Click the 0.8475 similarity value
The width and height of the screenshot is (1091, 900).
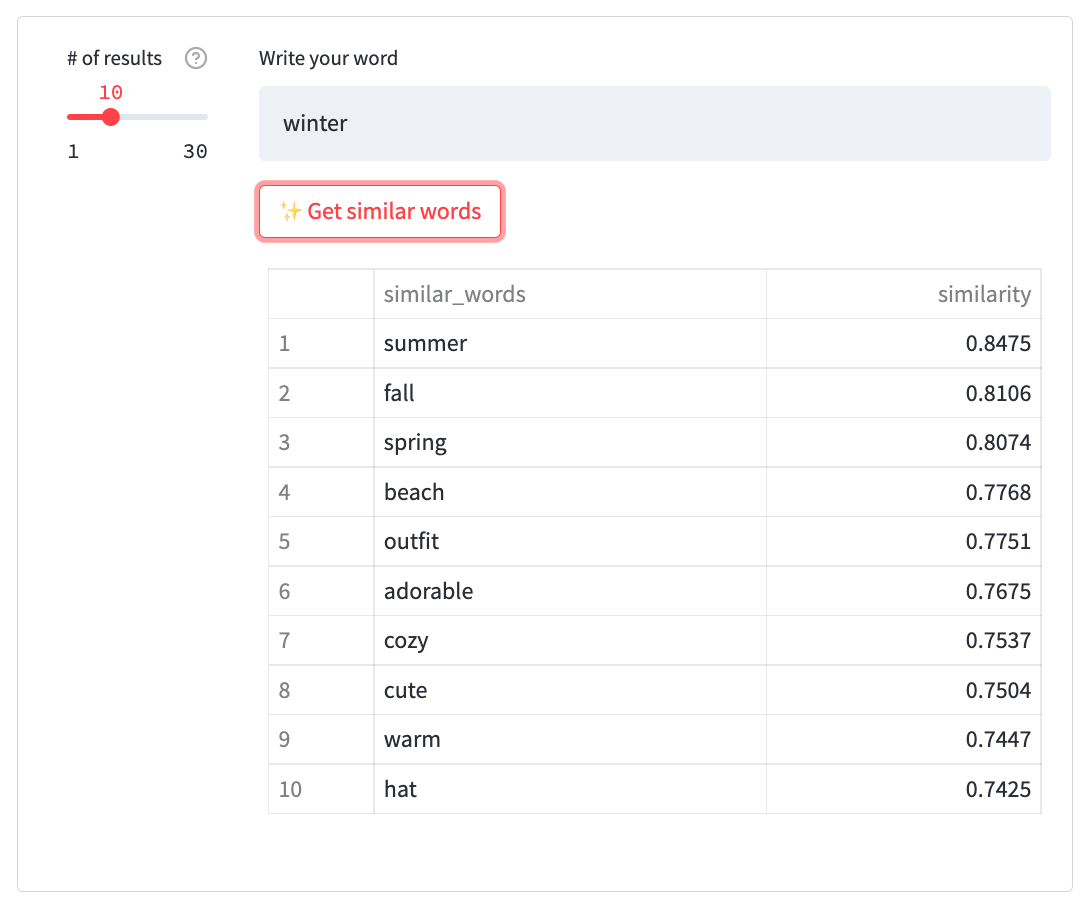(997, 344)
